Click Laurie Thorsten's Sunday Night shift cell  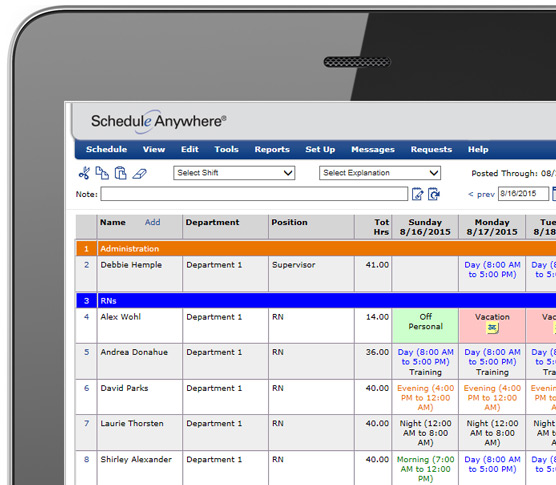click(x=425, y=433)
